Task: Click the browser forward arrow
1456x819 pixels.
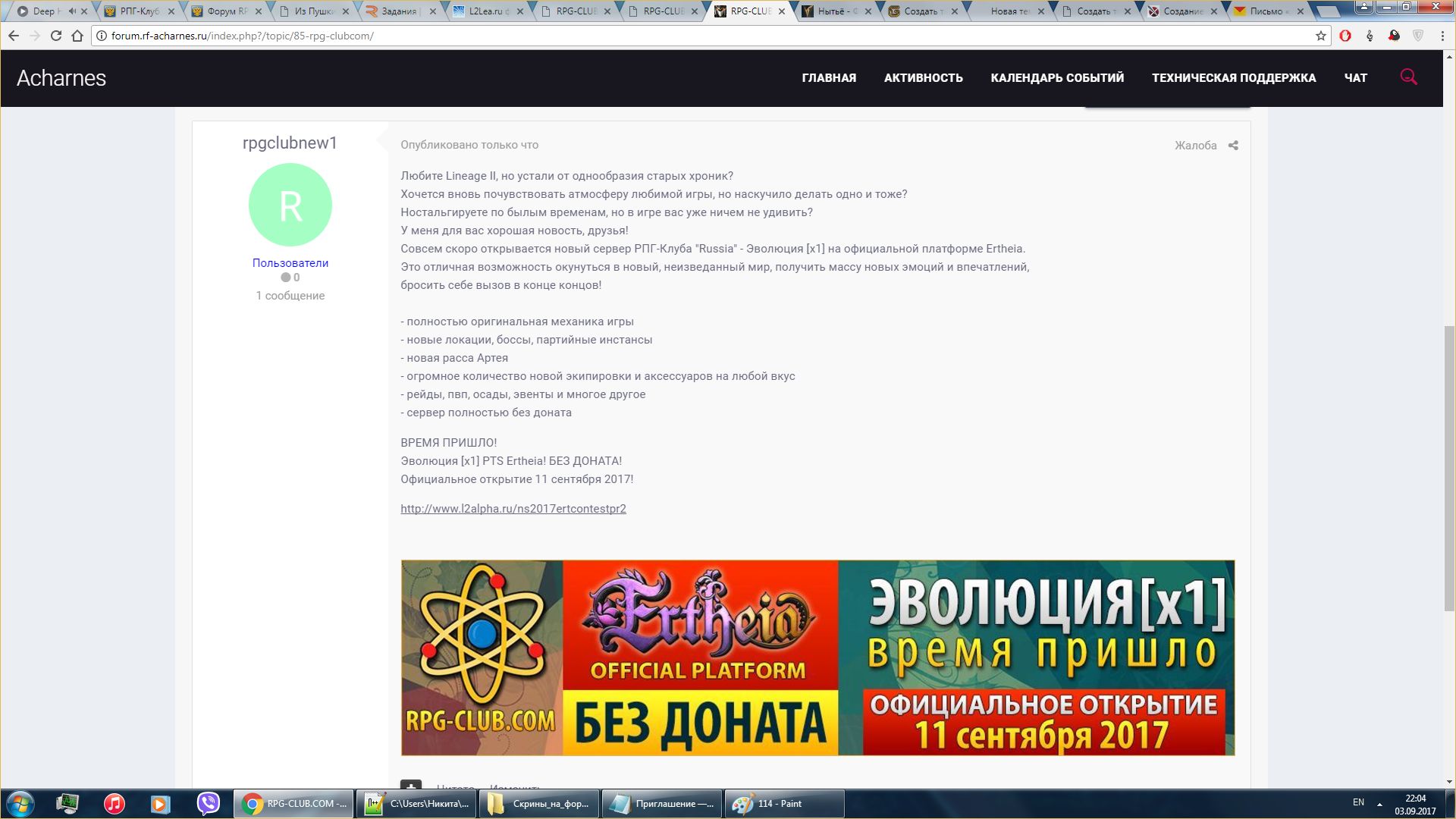Action: (x=35, y=36)
